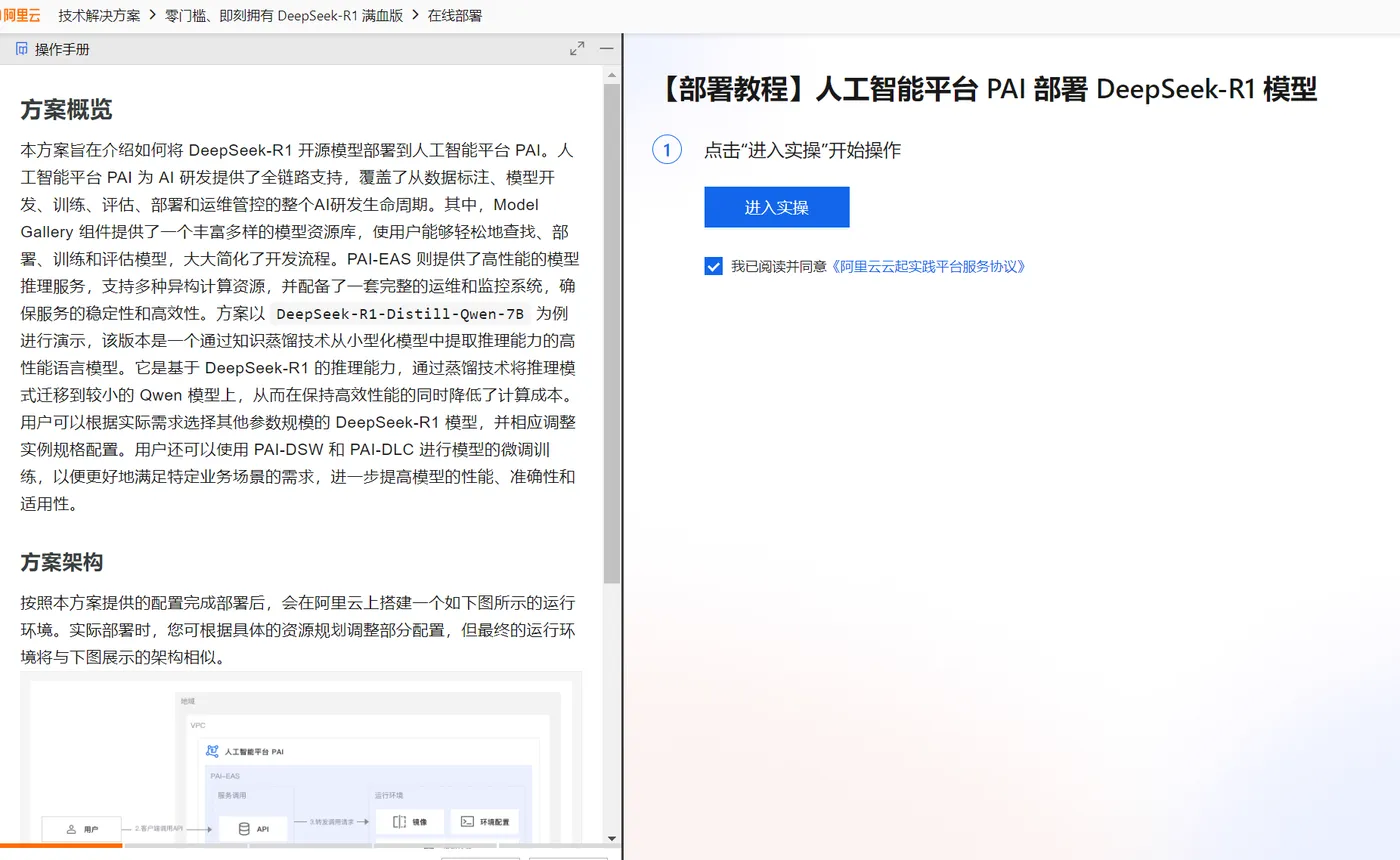Click the 操作手册 manual icon
Screen dimensions: 1400x860
click(22, 49)
